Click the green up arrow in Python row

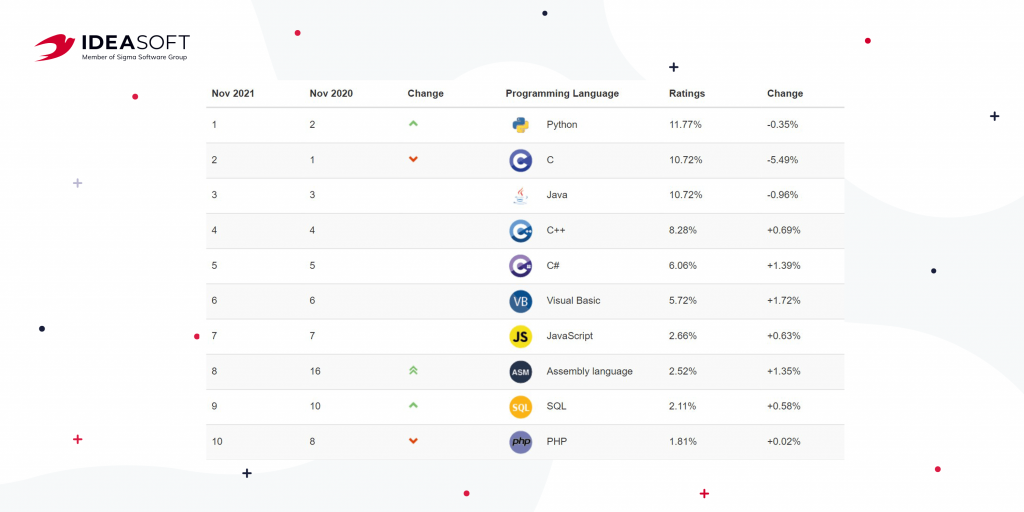[413, 123]
